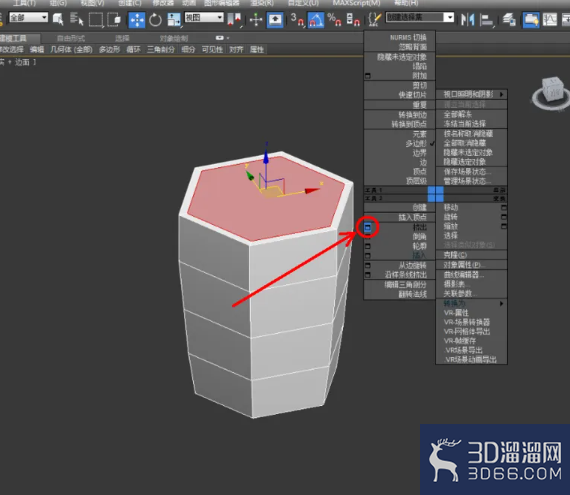Open the MAXScript(M) menu
The image size is (570, 495).
(x=356, y=3)
